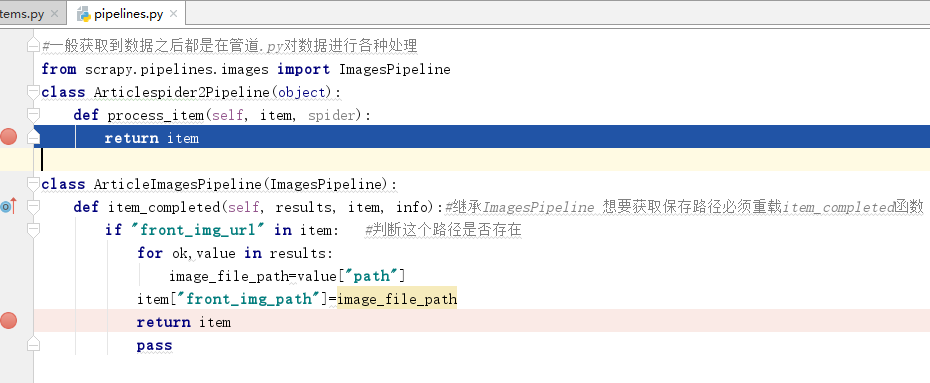Screen dimensions: 930x383
Task: Click the pass statement
Action: [x=154, y=345]
